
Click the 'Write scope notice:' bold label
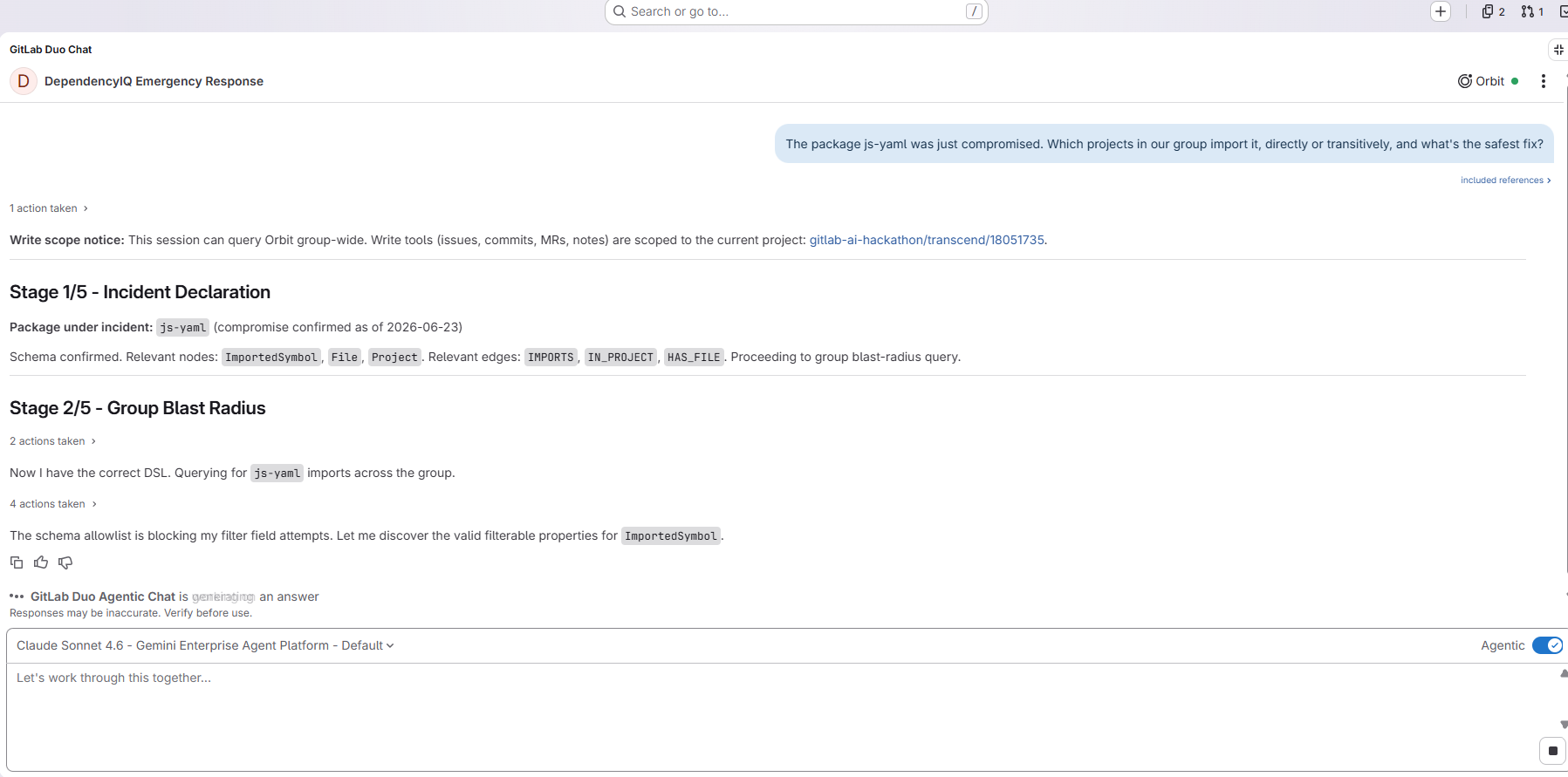pyautogui.click(x=67, y=240)
